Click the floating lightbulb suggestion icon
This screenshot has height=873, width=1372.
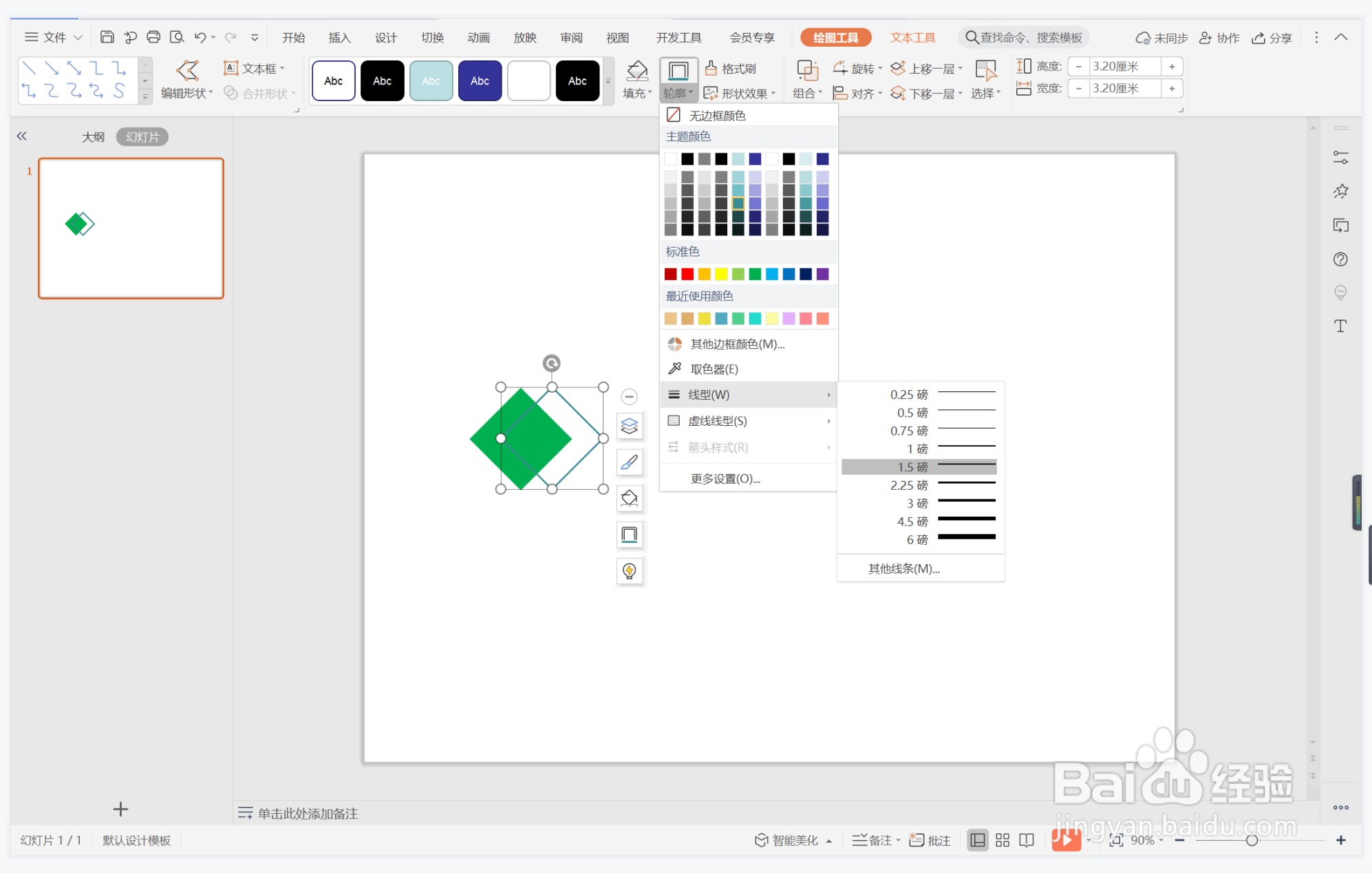pyautogui.click(x=630, y=570)
